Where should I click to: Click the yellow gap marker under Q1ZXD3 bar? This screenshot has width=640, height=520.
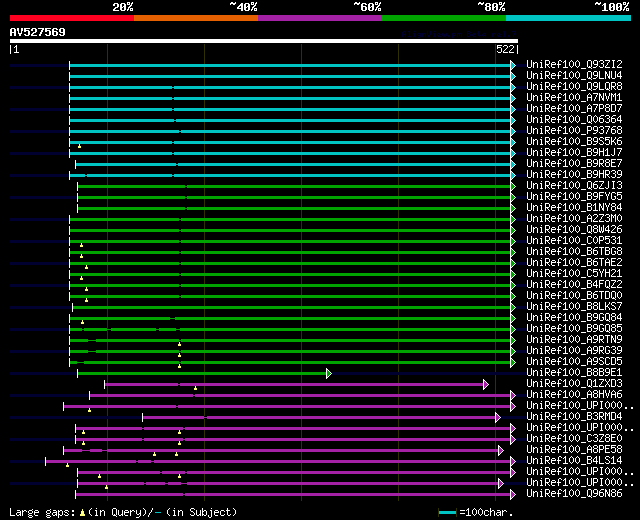196,388
